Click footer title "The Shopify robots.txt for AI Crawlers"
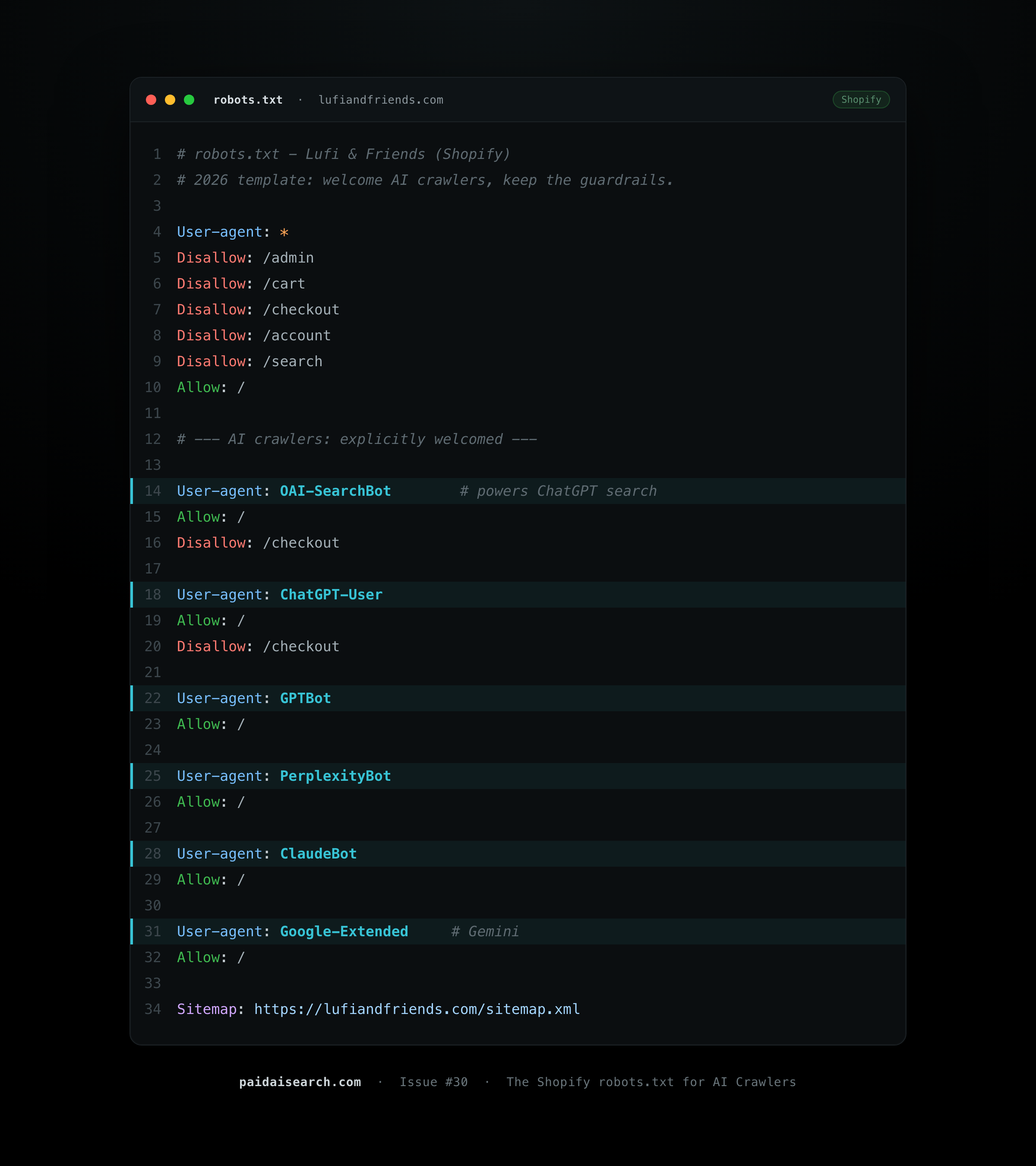The height and width of the screenshot is (1166, 1036). point(651,1082)
